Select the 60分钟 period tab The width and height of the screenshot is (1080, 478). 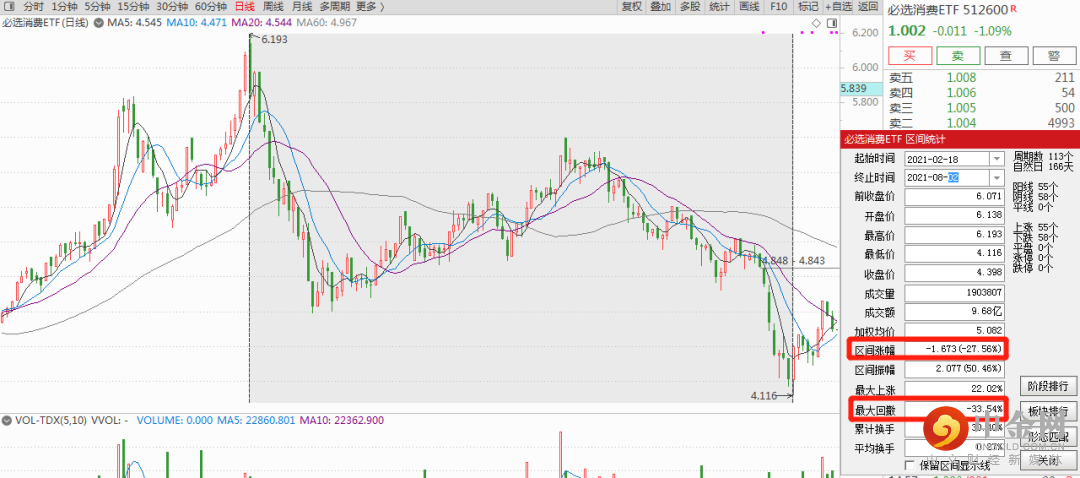coord(211,6)
